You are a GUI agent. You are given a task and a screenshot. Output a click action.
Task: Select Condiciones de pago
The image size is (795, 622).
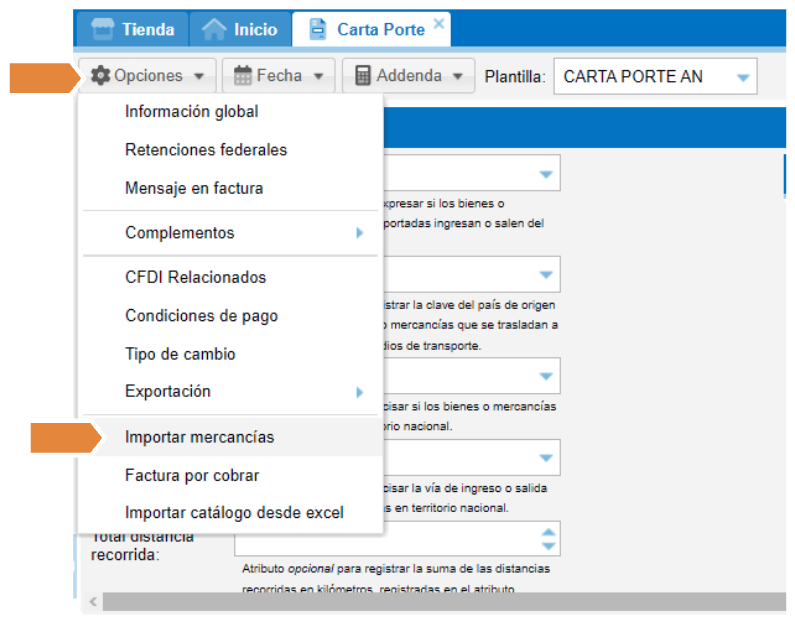point(201,316)
